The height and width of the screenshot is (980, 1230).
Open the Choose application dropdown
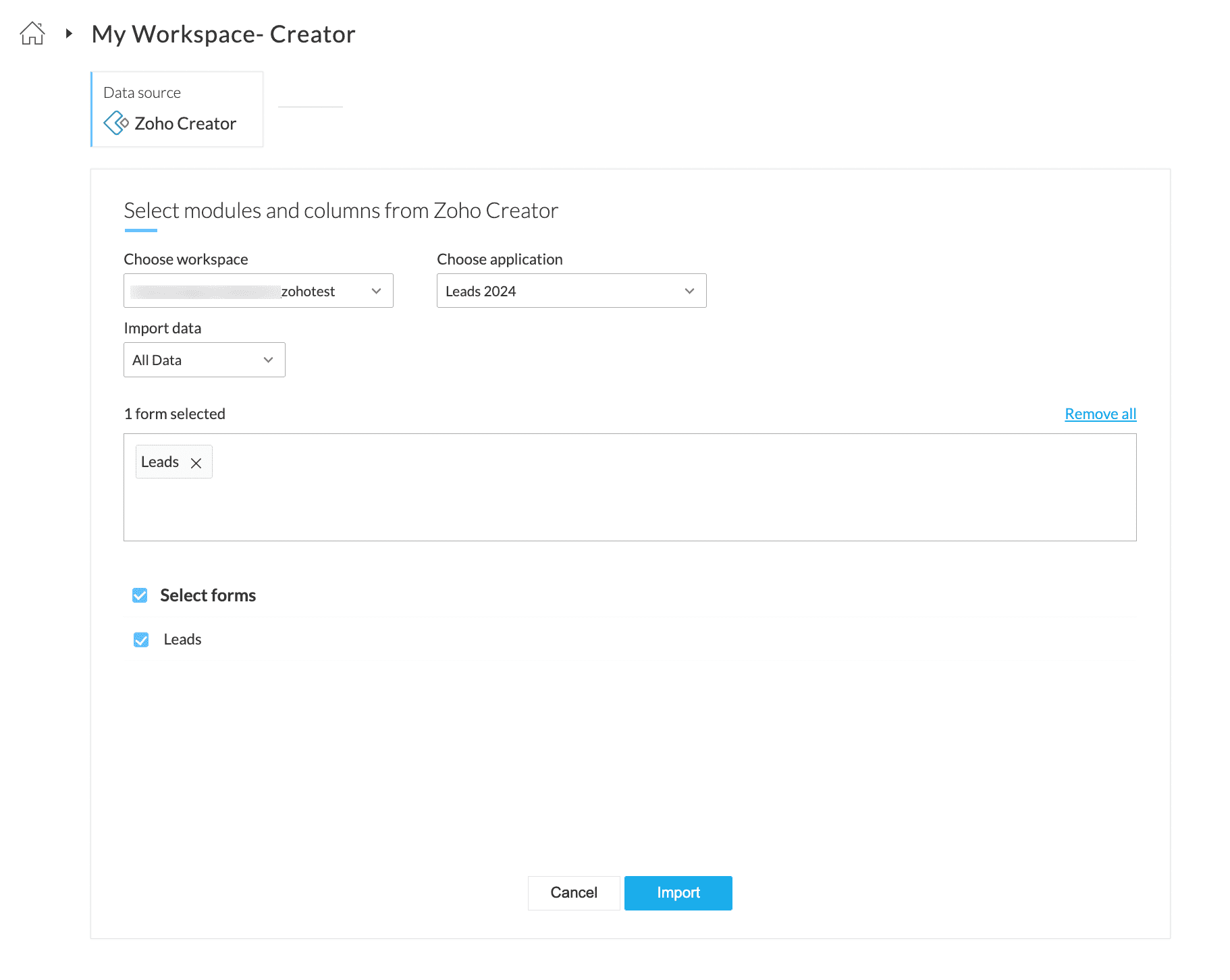[x=572, y=291]
